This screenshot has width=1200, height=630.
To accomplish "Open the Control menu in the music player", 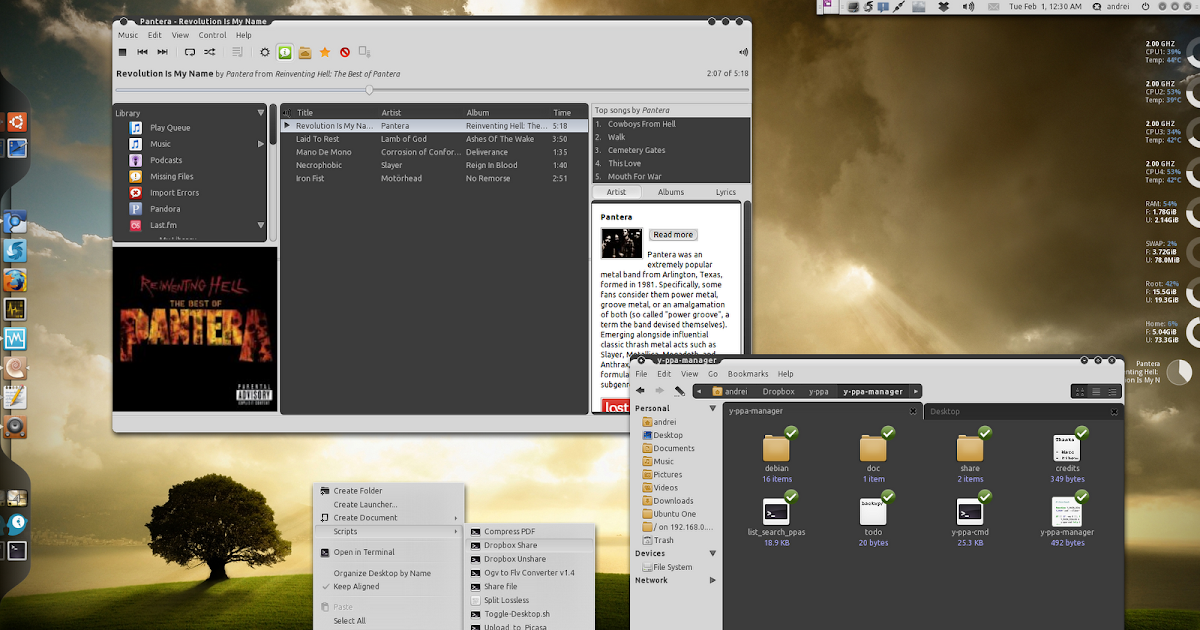I will pos(211,34).
